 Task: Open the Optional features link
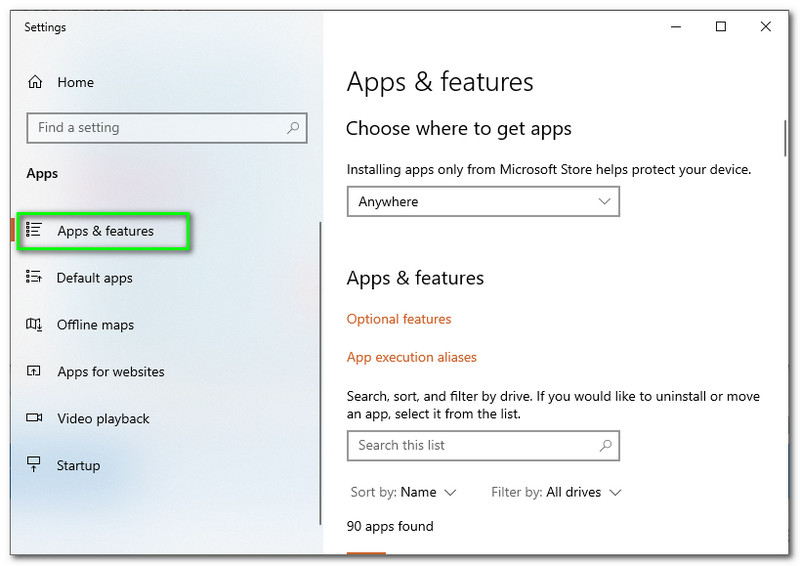pos(398,319)
